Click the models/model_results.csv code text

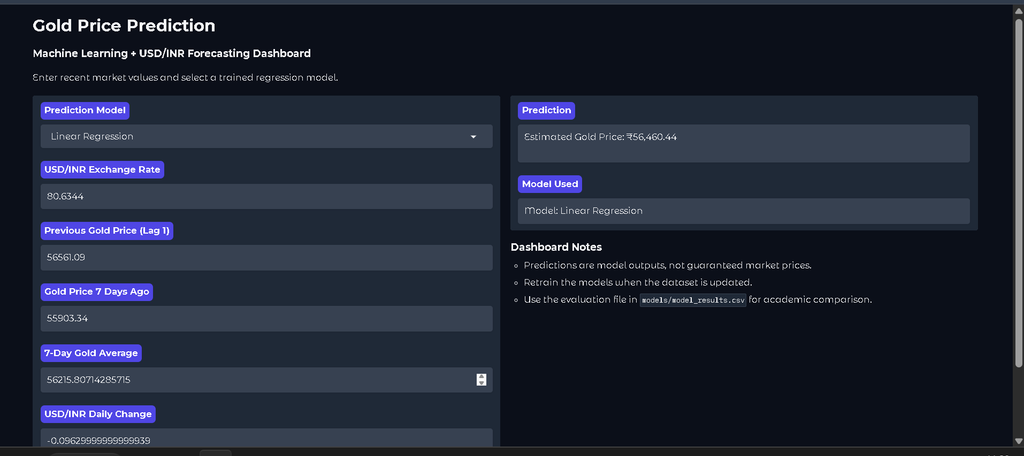pyautogui.click(x=693, y=301)
